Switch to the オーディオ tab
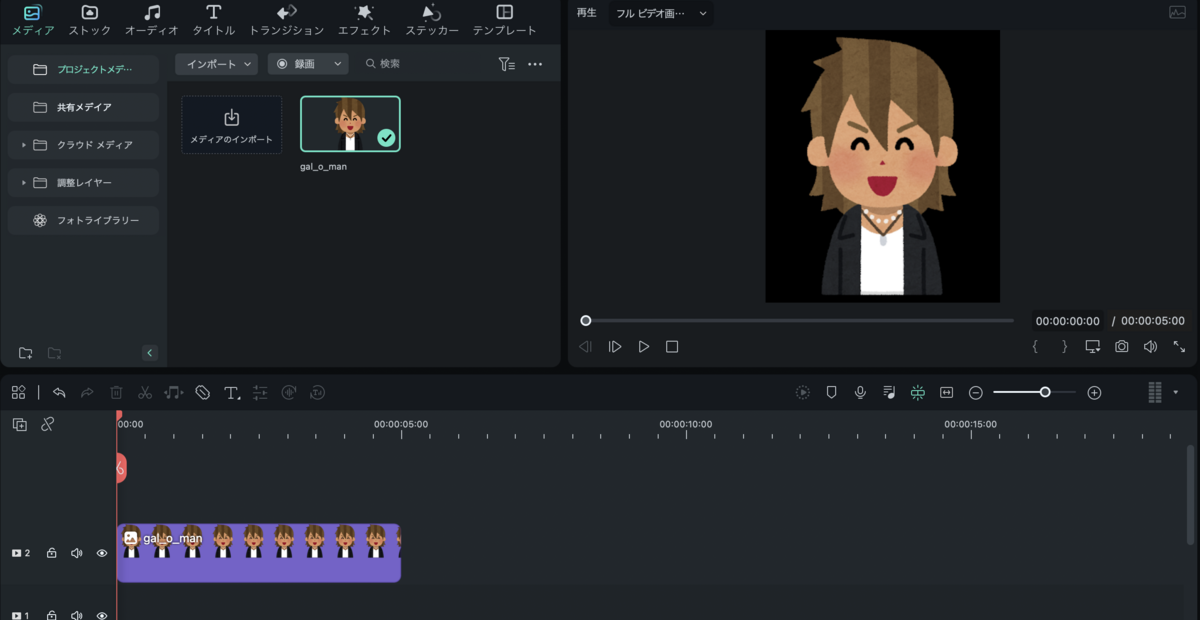Viewport: 1200px width, 620px height. (x=151, y=20)
